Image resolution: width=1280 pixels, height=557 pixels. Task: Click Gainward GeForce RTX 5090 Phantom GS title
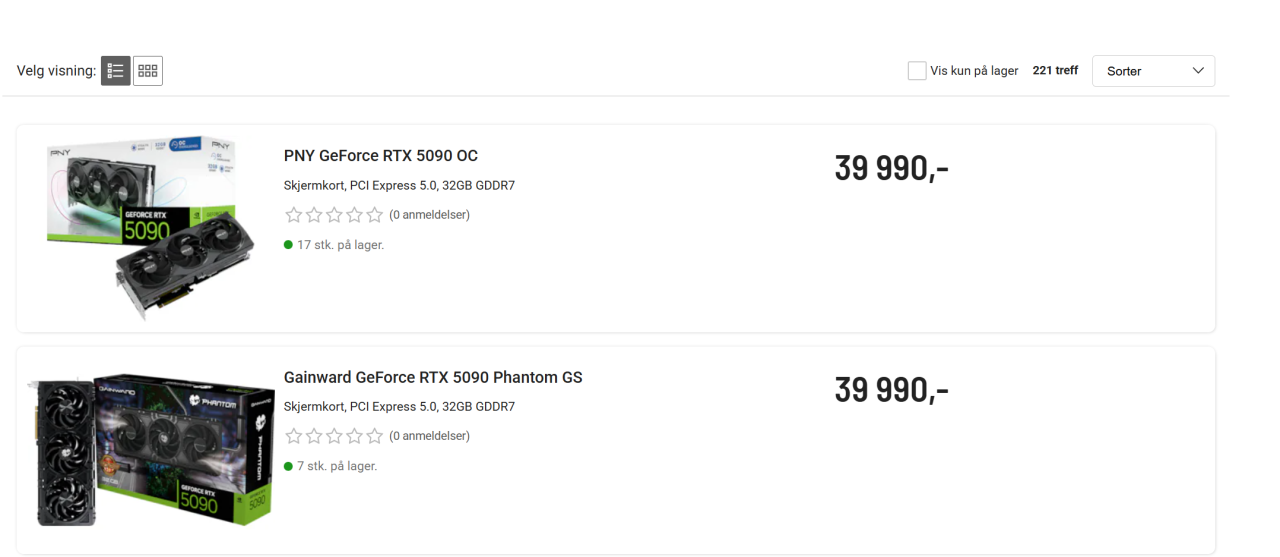[433, 378]
